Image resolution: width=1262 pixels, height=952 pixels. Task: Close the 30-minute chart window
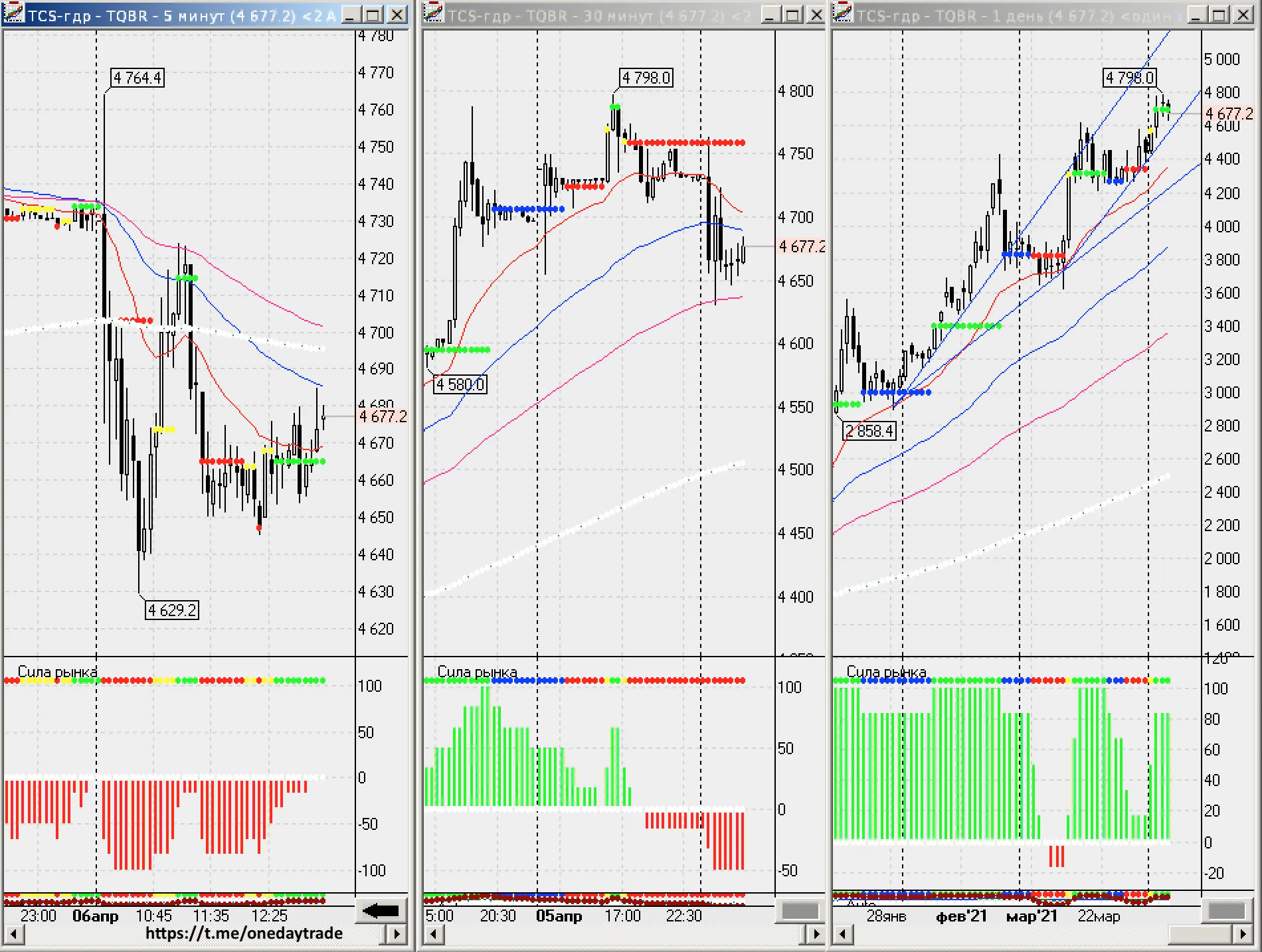point(816,15)
